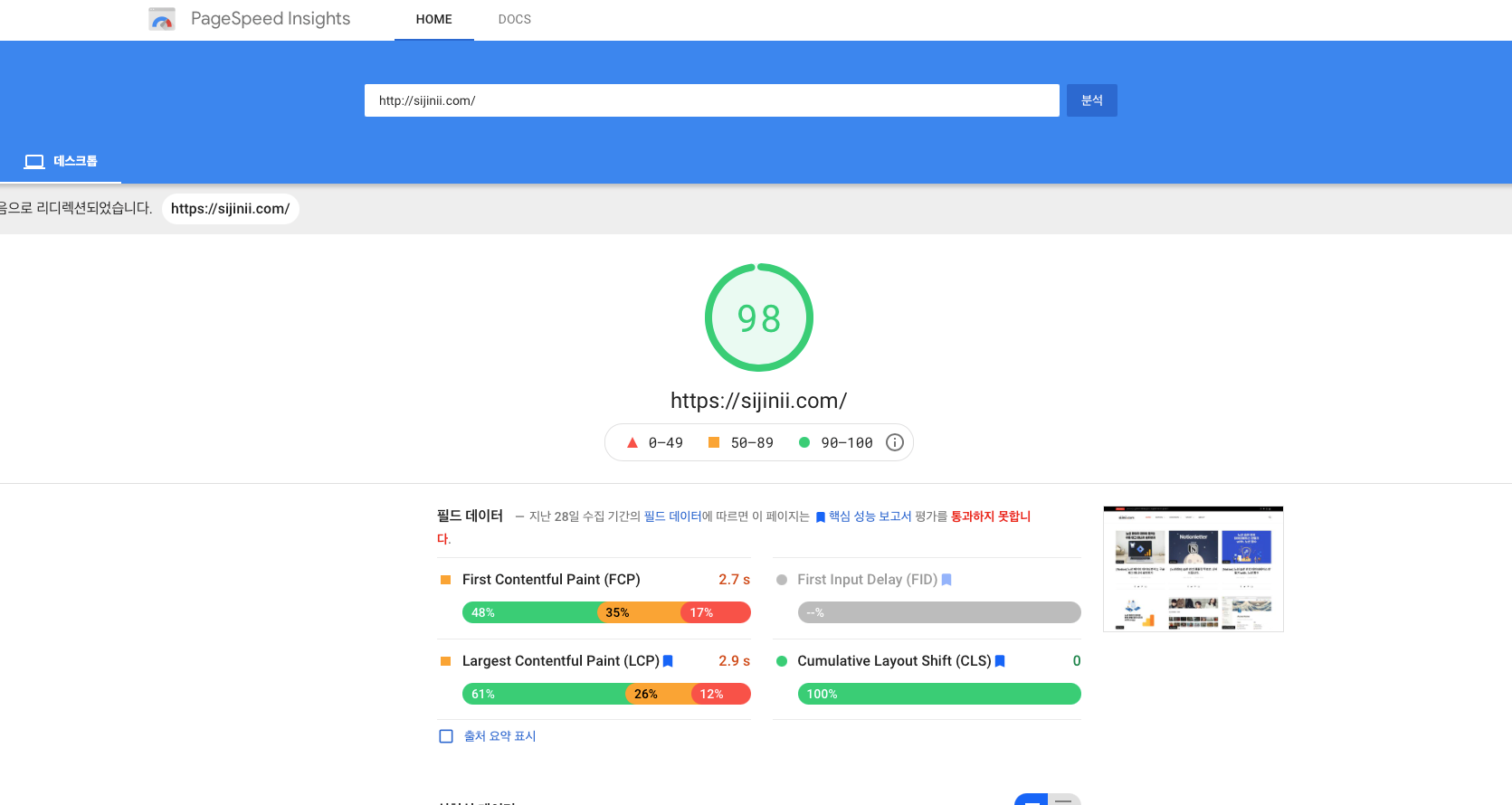Open the info icon beside the score legend

pyautogui.click(x=895, y=442)
